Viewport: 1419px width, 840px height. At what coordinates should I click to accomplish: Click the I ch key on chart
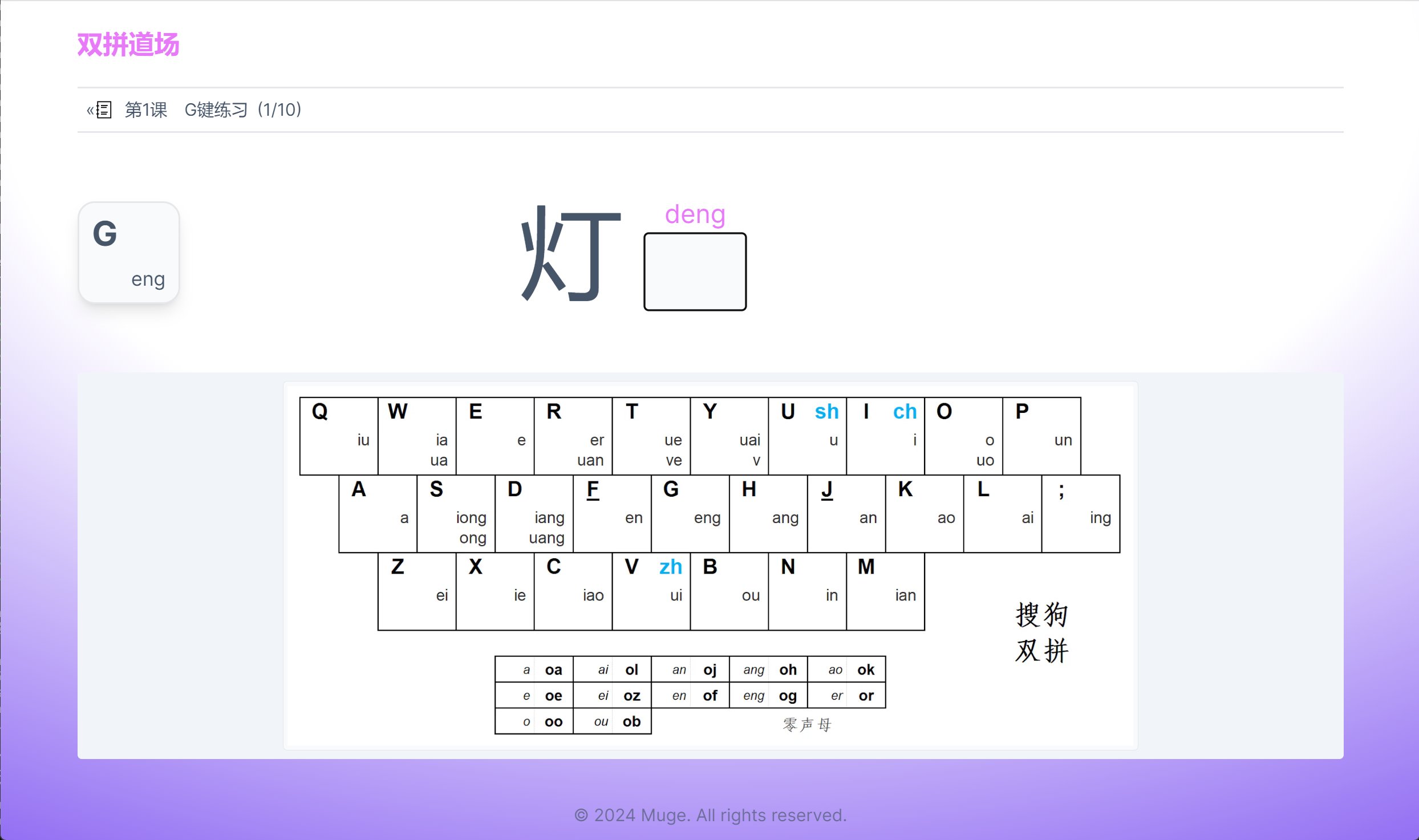tap(885, 436)
